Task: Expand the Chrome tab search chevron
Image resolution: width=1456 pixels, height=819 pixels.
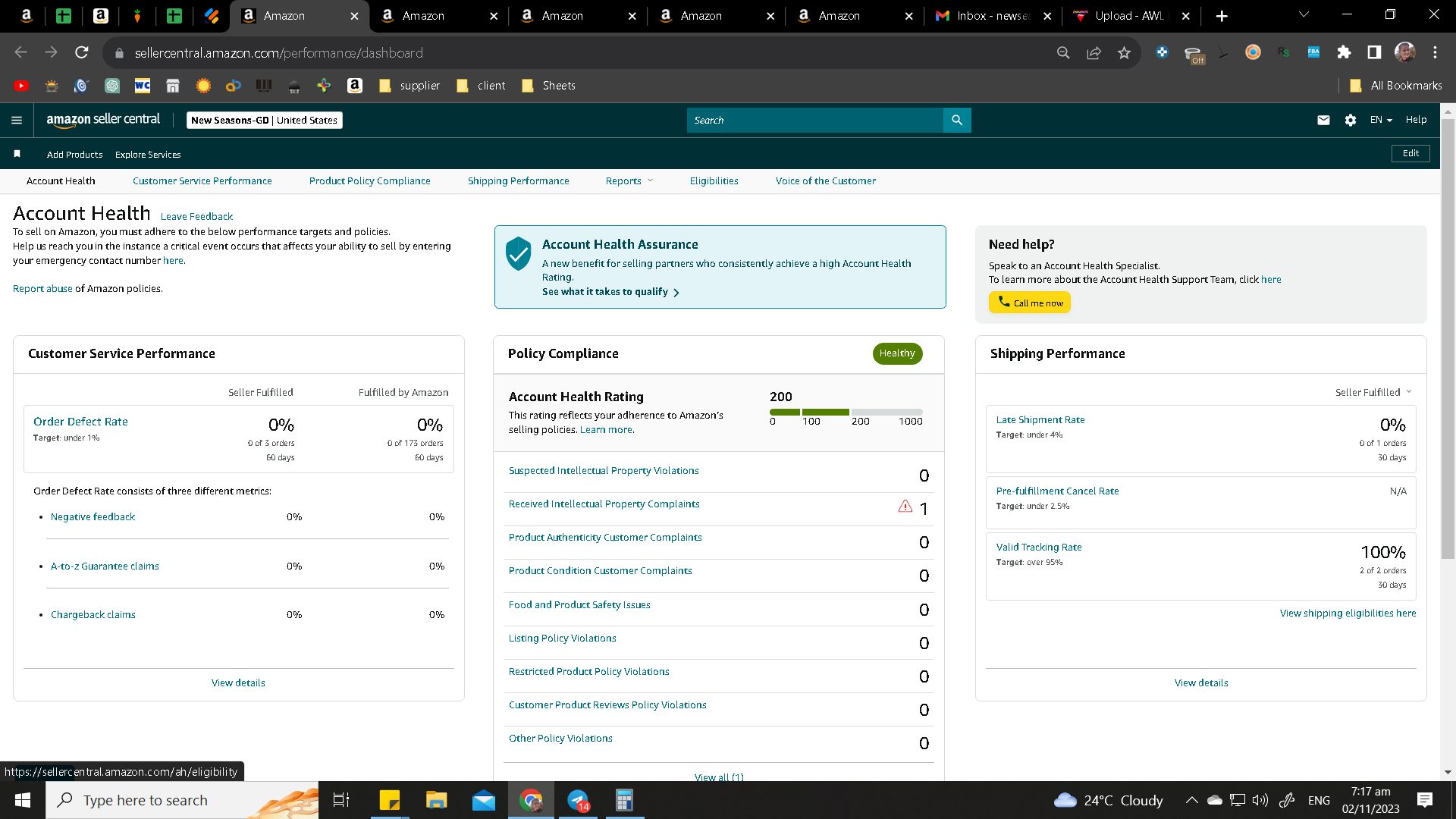Action: click(x=1304, y=15)
